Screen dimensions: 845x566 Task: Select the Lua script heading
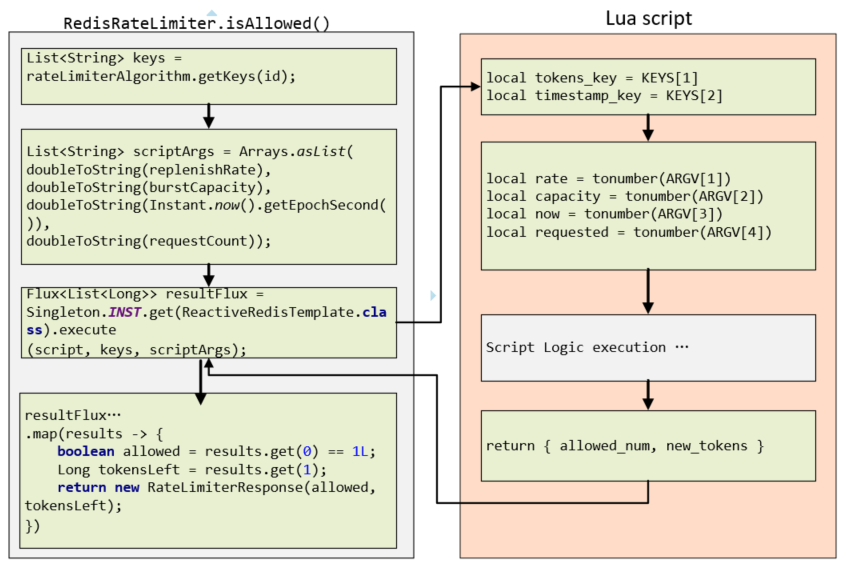tap(648, 19)
